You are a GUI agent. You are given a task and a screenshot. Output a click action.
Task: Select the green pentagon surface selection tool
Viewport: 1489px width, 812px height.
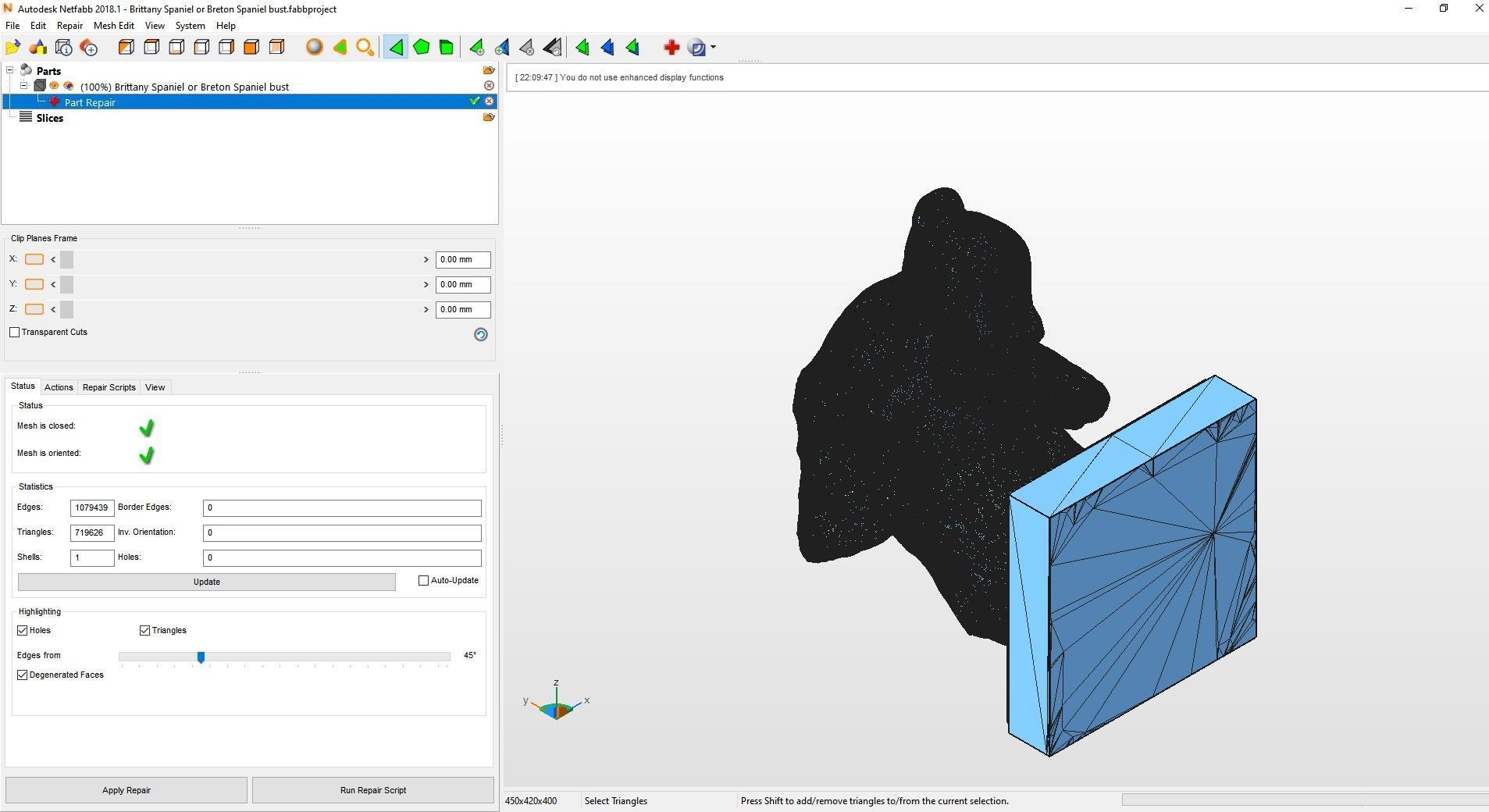pos(421,48)
